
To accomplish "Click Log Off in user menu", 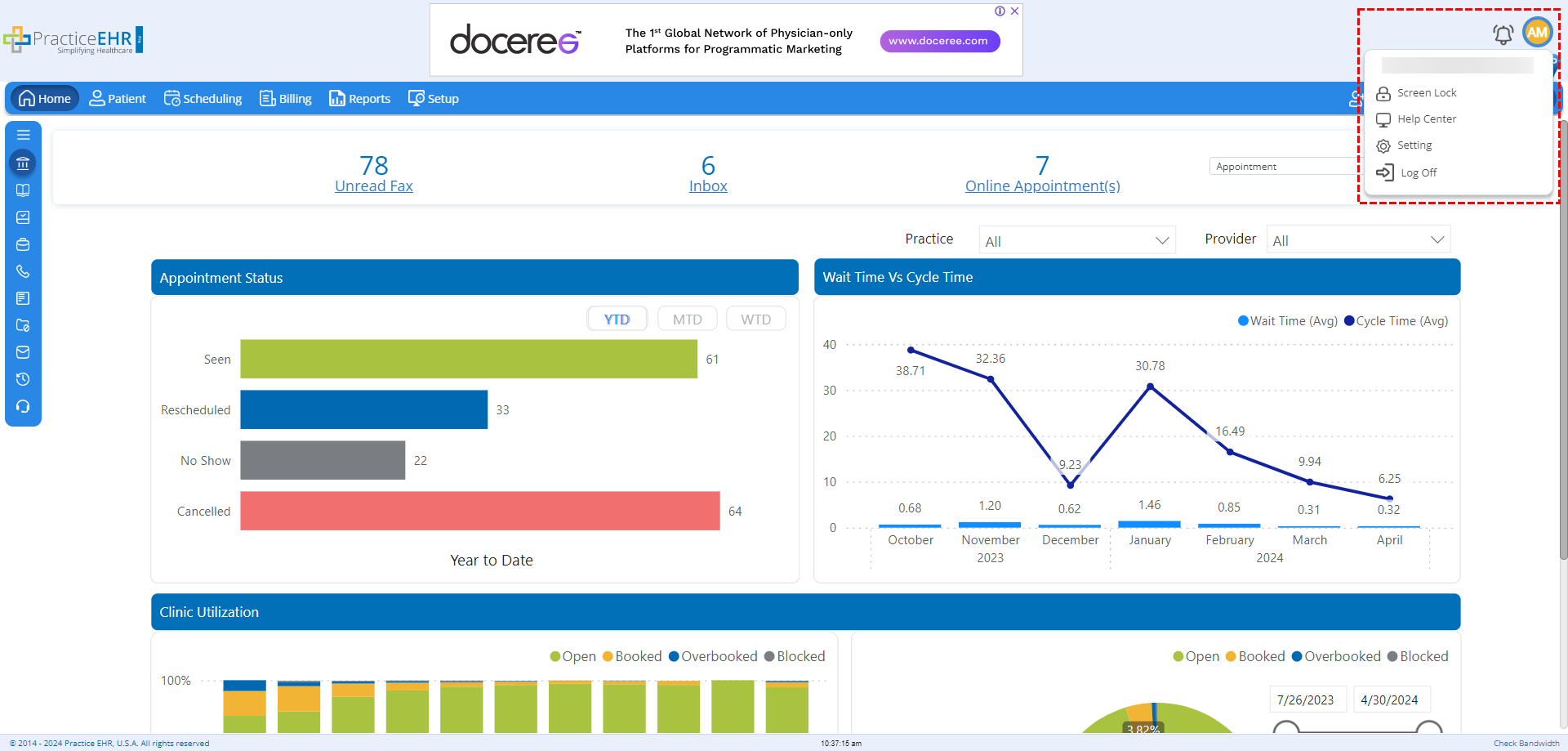I will pos(1407,172).
